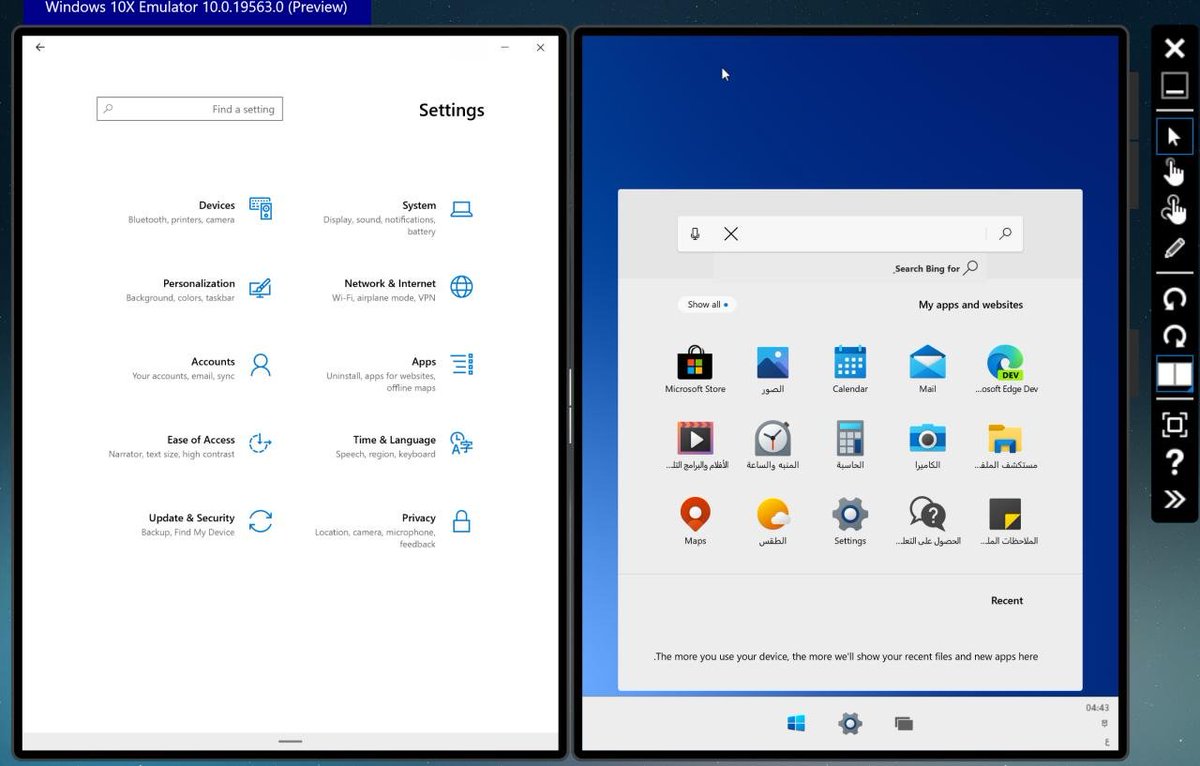Launch Microsoft Store app

(695, 369)
